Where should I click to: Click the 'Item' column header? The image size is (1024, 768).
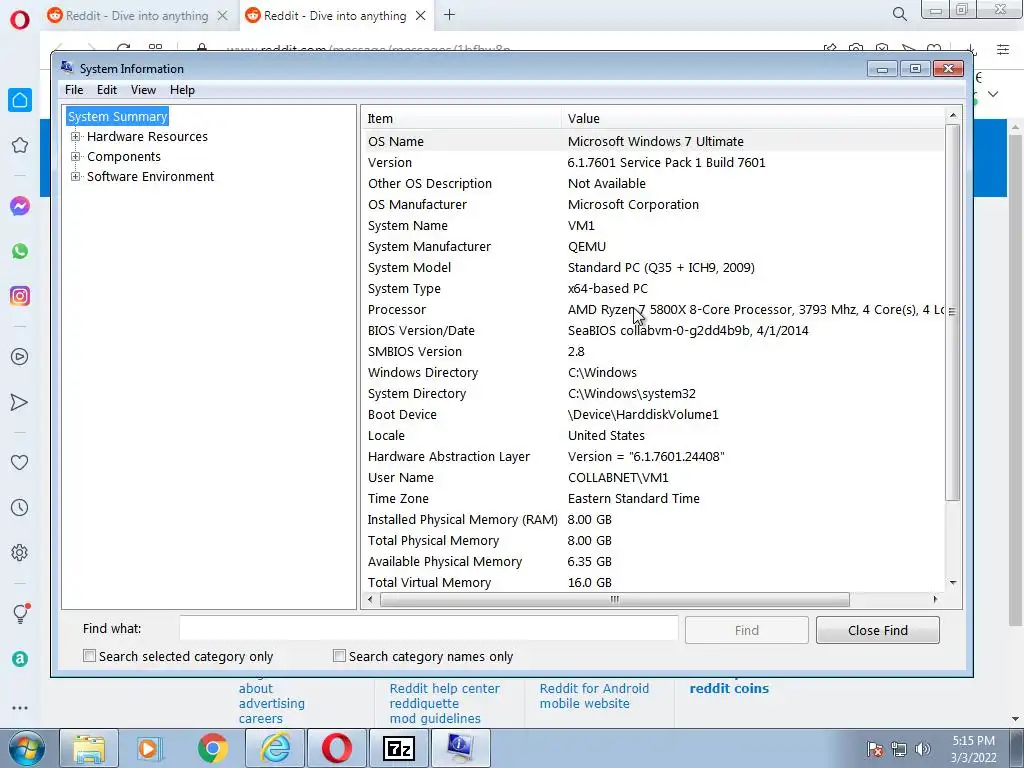[x=460, y=118]
